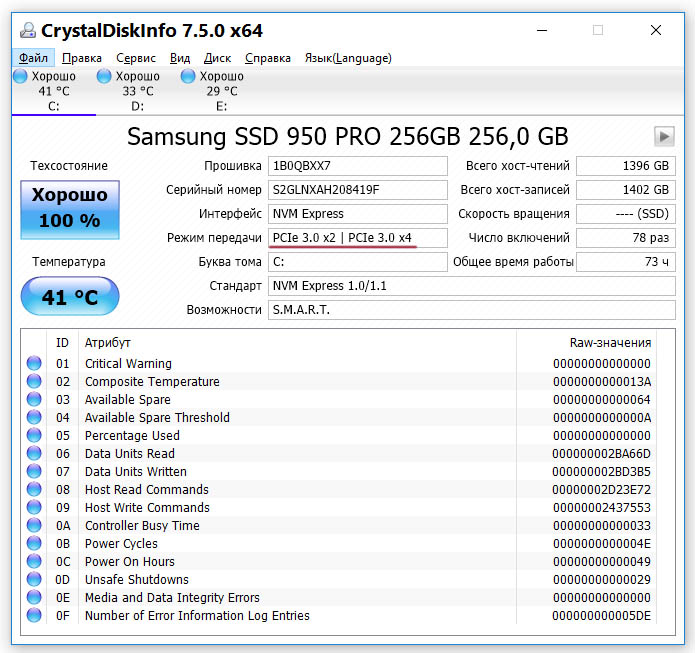
Task: Click status orb for Media and Data Integrity Errors
Action: point(34,597)
